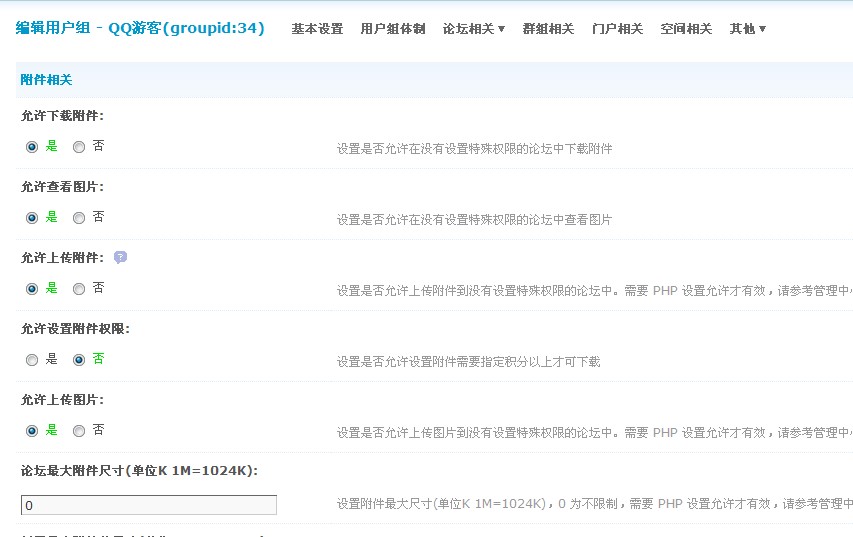
Task: Click the 论坛最大附件尺寸 input field
Action: (x=149, y=505)
